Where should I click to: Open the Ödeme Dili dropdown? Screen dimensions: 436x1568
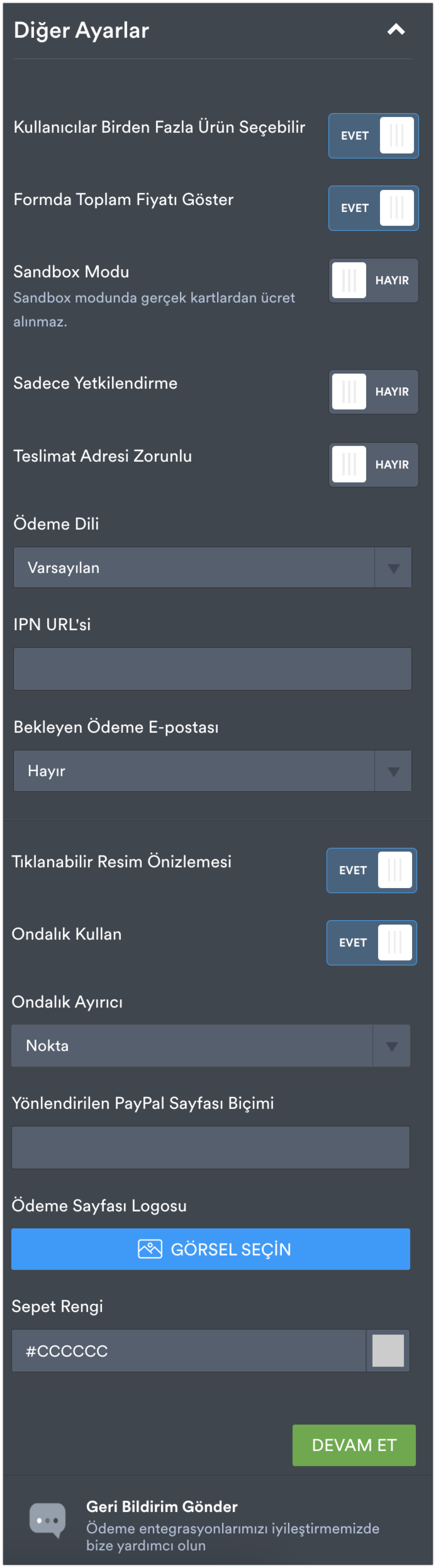(212, 567)
